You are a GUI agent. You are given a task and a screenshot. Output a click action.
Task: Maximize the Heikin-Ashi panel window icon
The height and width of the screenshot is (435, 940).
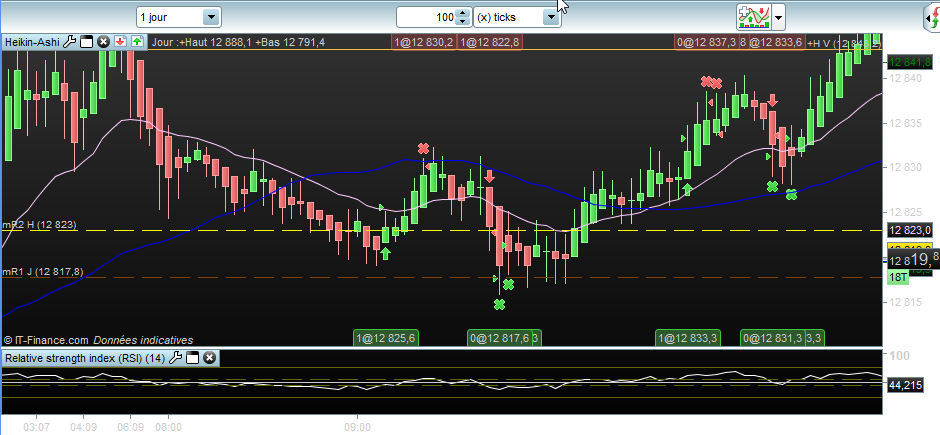click(86, 41)
